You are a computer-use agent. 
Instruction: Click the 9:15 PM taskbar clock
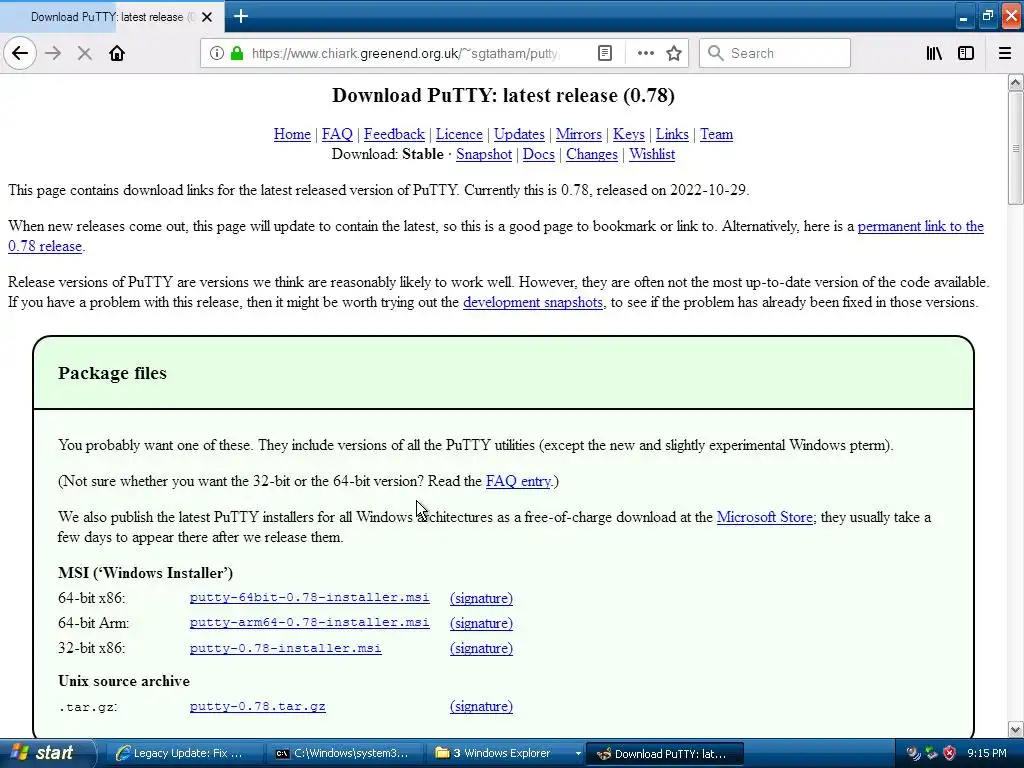coord(987,754)
